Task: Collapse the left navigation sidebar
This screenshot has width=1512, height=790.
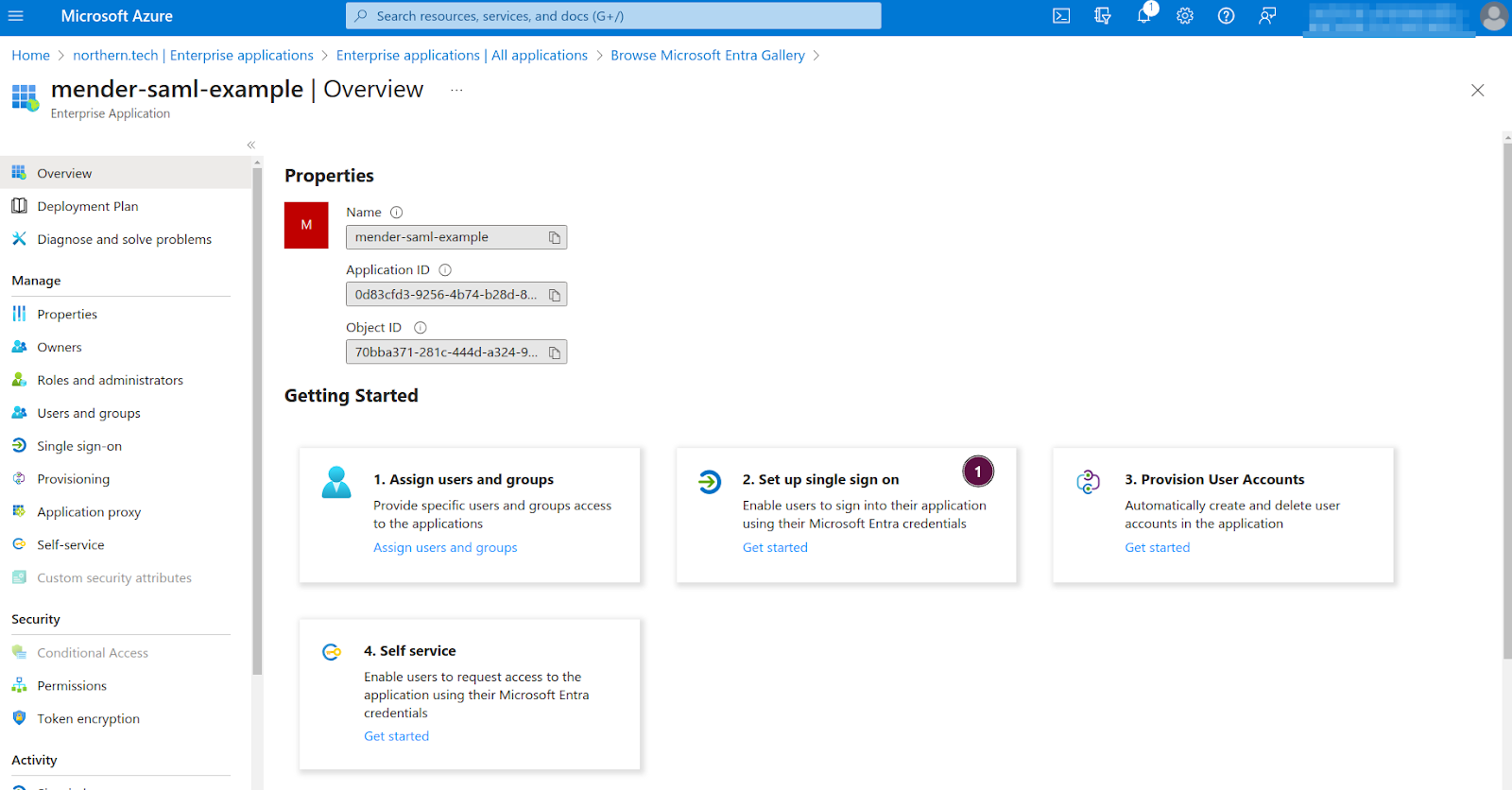Action: [x=250, y=145]
